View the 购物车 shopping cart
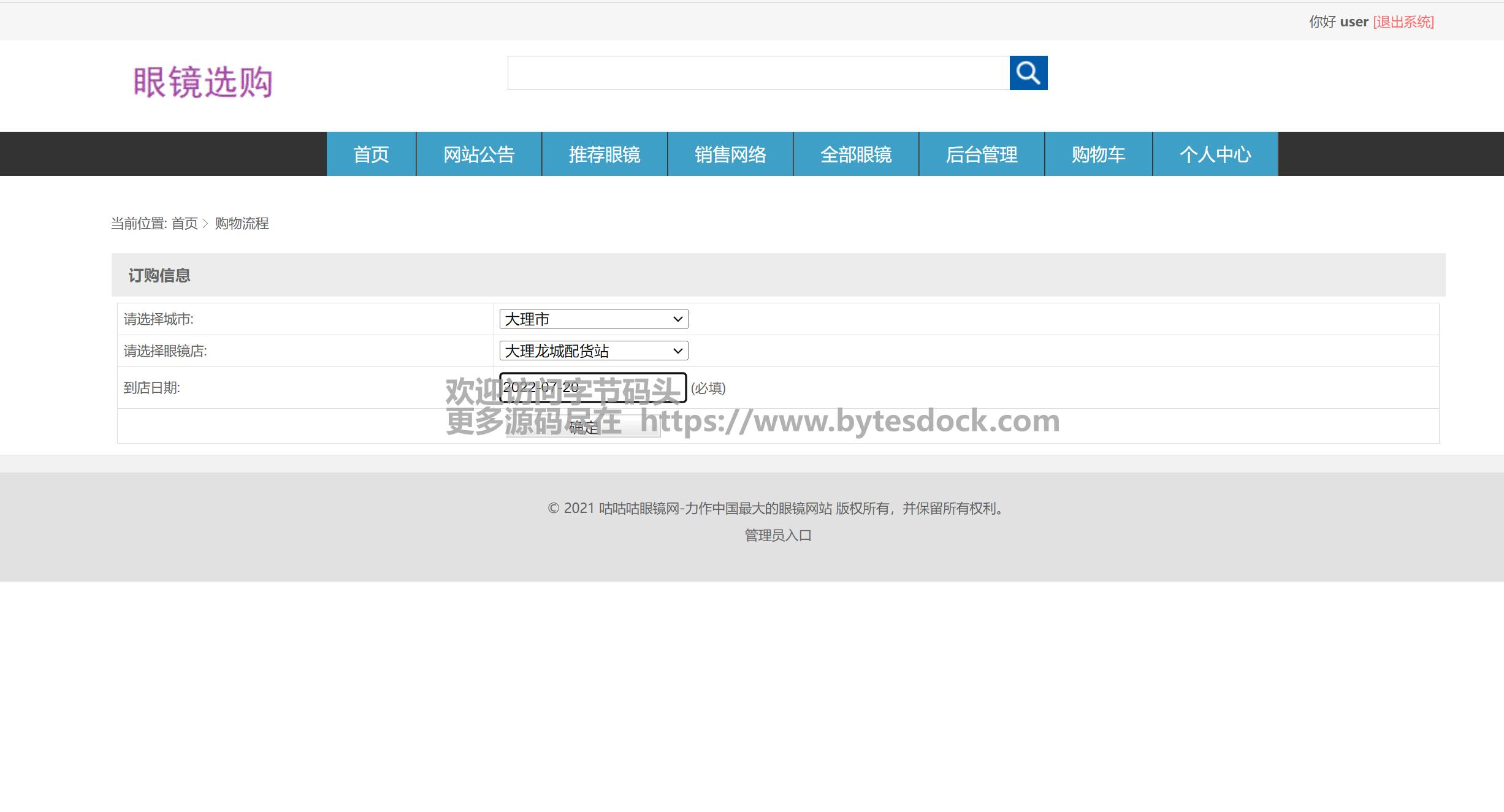 coord(1098,154)
